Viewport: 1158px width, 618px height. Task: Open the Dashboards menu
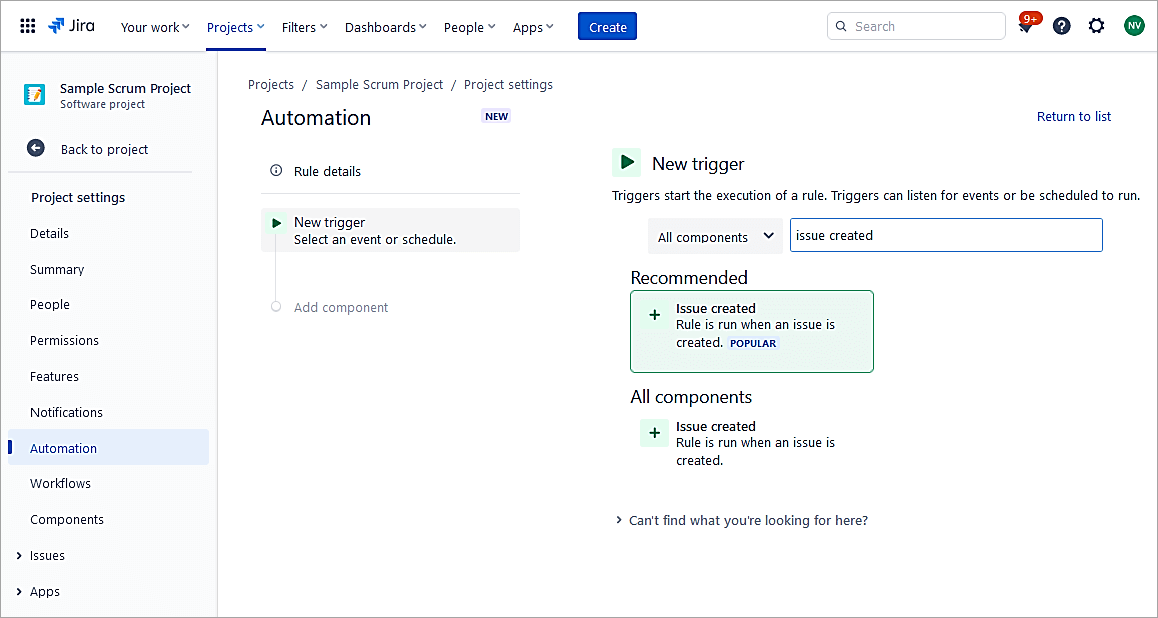(385, 27)
